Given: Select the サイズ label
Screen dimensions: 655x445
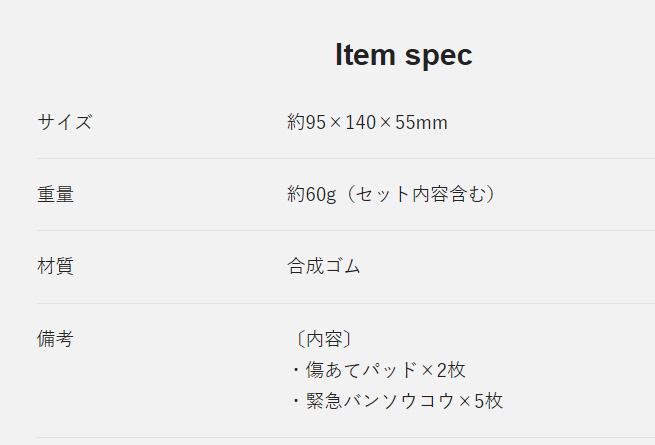Looking at the screenshot, I should click(x=65, y=122).
